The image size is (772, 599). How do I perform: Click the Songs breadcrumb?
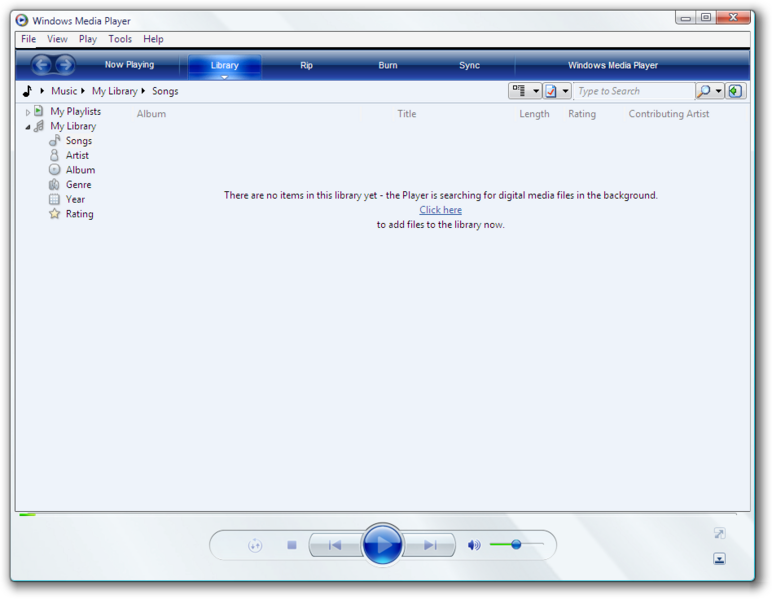165,91
